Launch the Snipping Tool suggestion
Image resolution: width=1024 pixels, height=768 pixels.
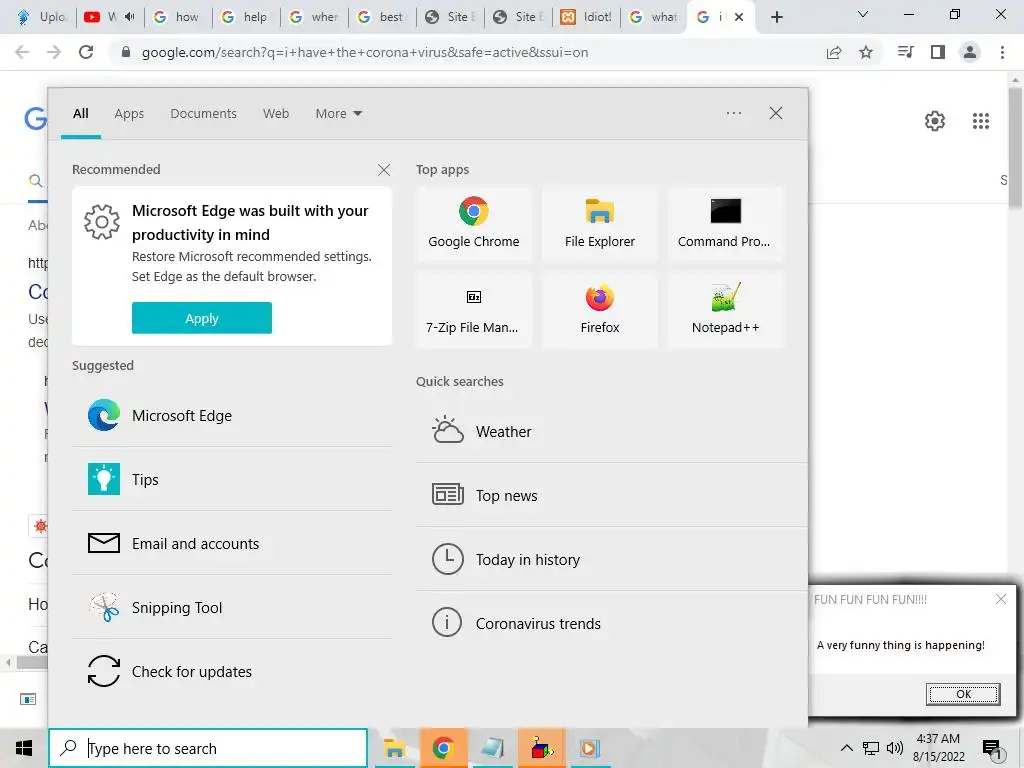[x=232, y=607]
